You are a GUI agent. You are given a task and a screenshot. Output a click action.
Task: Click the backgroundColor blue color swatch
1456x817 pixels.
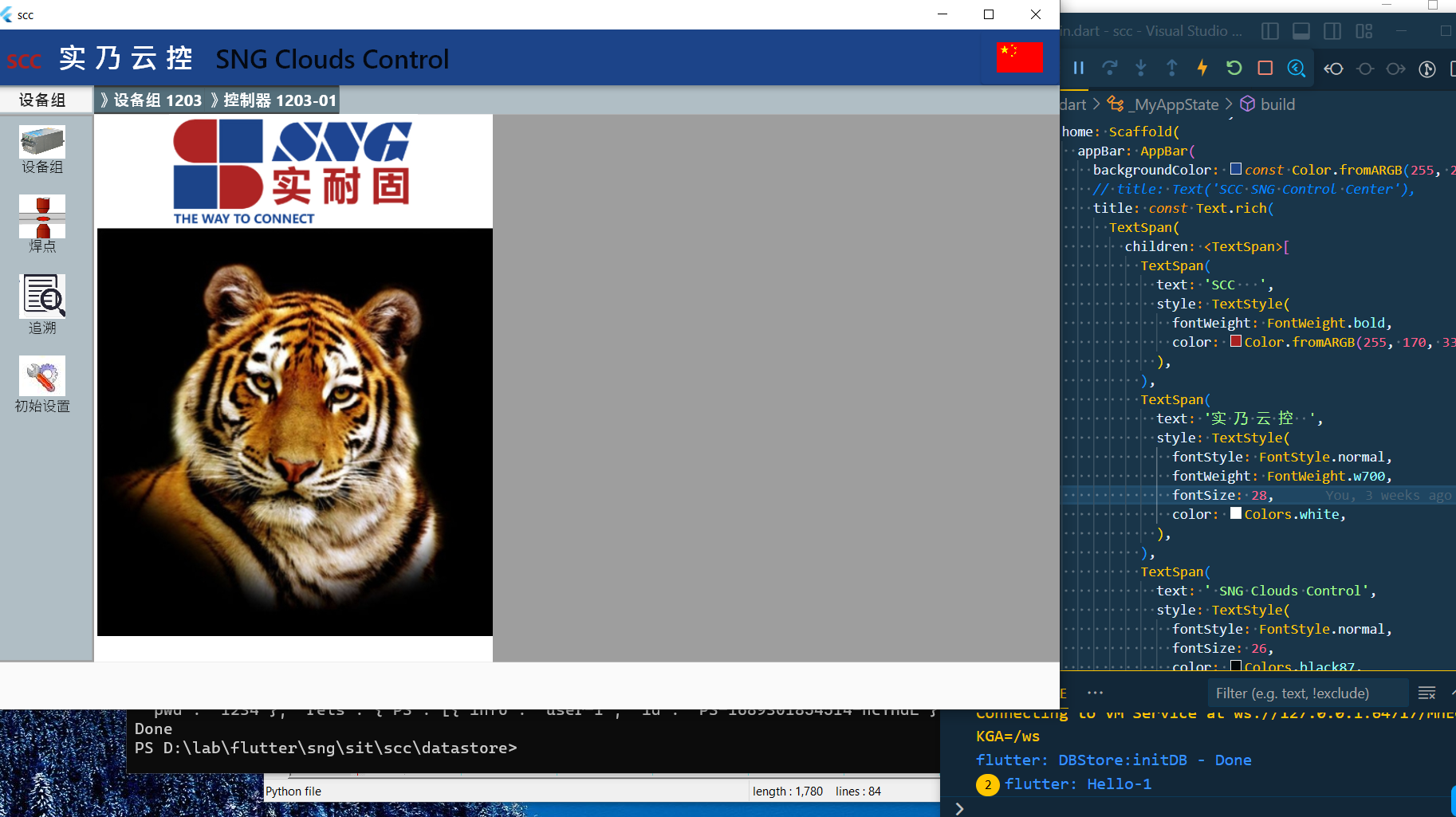(1236, 169)
